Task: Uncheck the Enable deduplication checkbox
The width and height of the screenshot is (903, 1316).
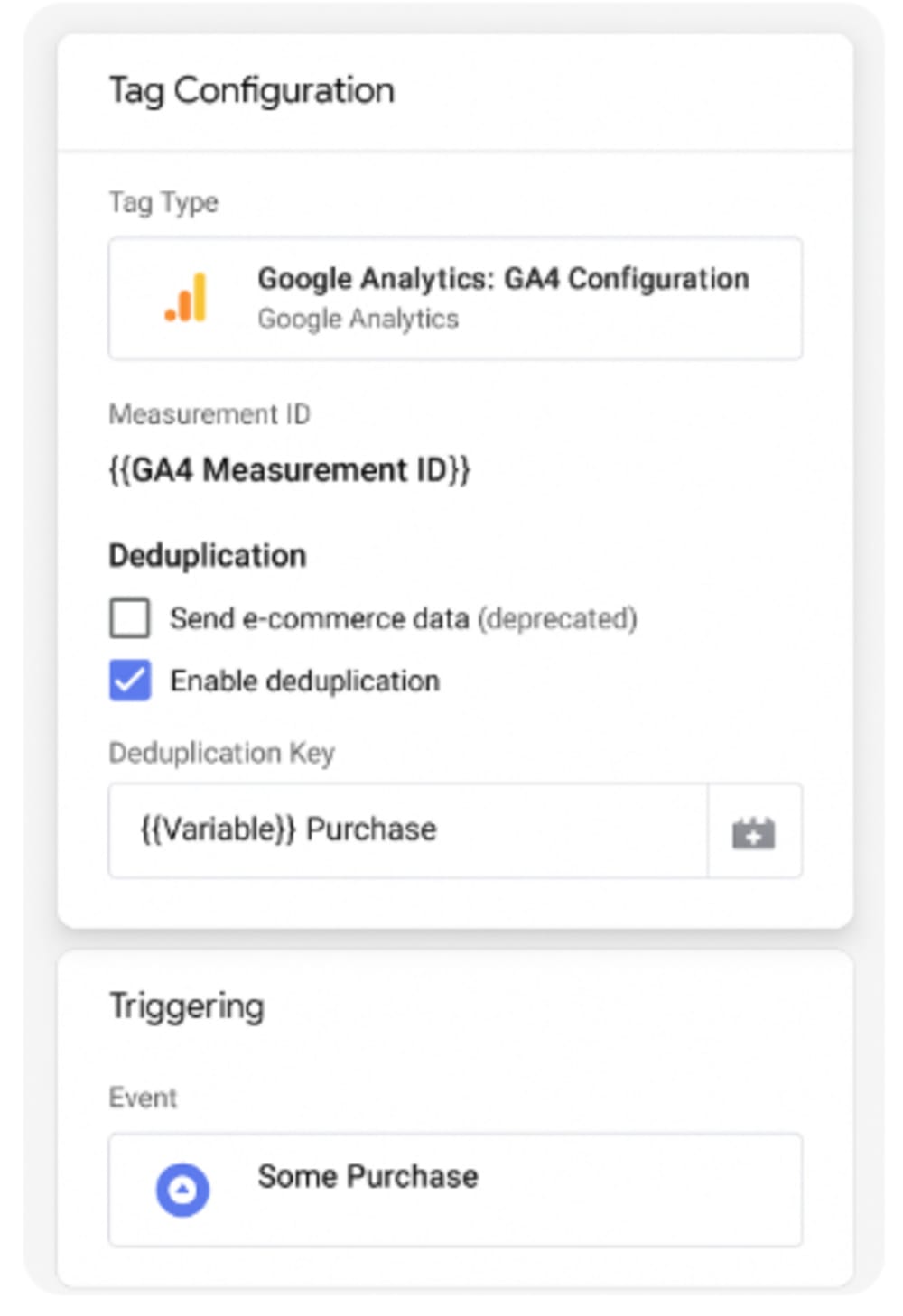Action: (130, 681)
